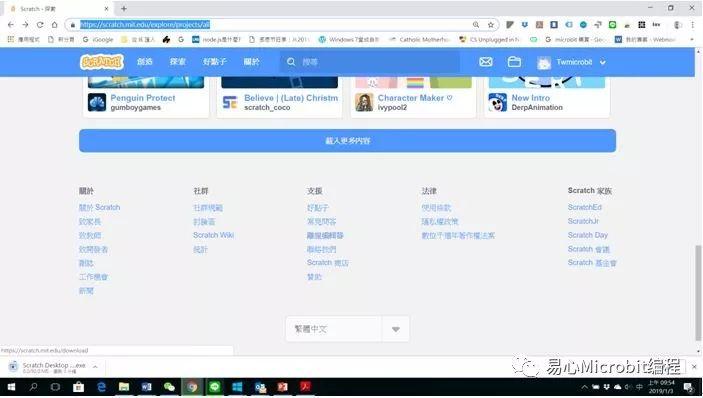Screen dimensions: 703x398
Task: Reload the page with the refresh icon
Action: 40,25
